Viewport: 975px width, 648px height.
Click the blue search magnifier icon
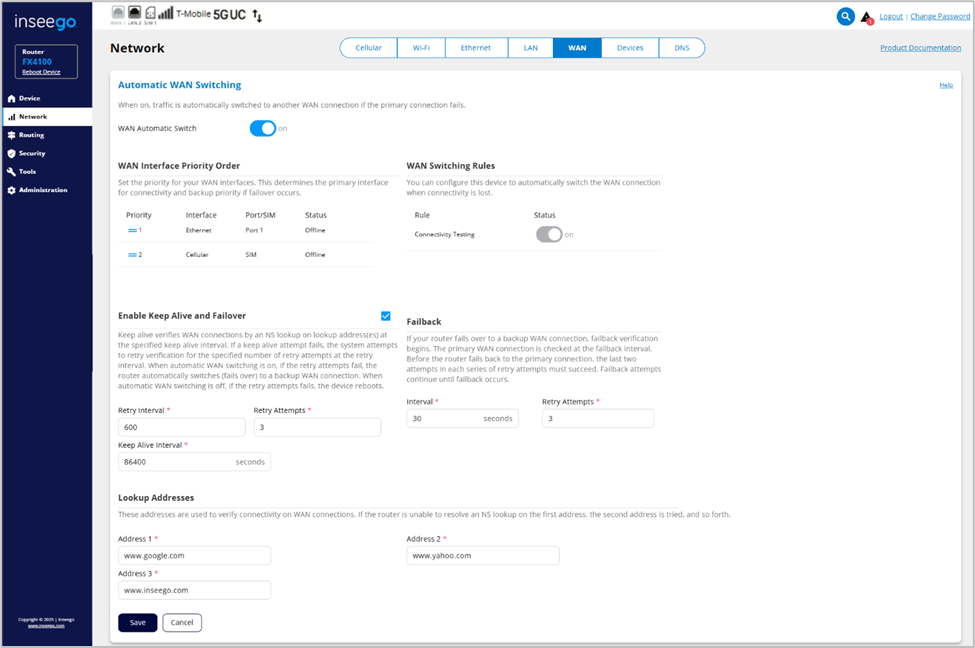[846, 16]
